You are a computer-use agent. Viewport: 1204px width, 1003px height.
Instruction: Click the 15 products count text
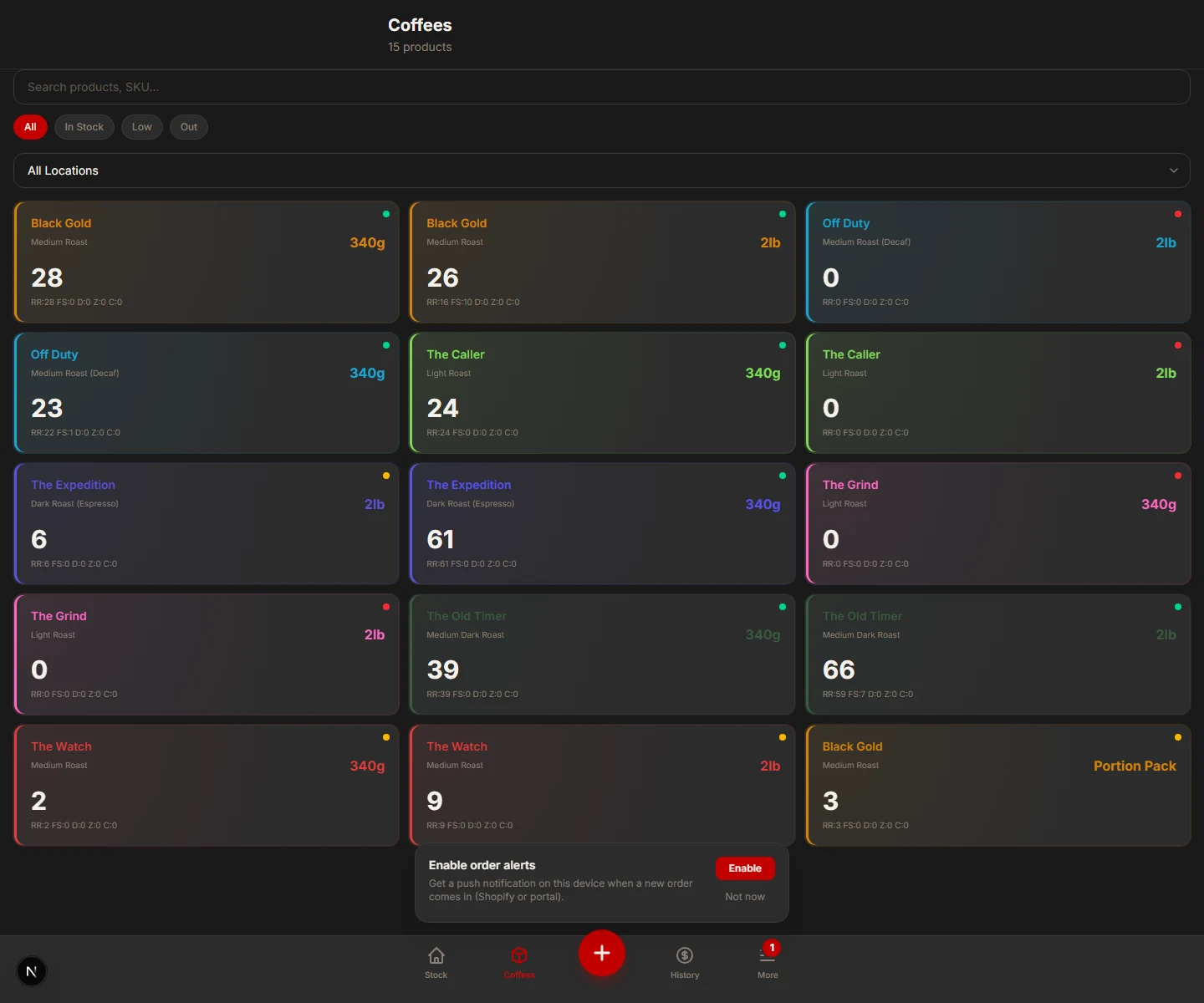tap(420, 47)
